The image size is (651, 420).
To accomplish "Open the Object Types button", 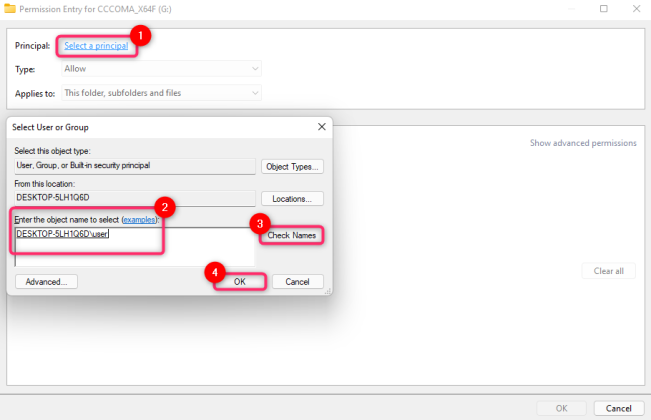I will pos(292,167).
